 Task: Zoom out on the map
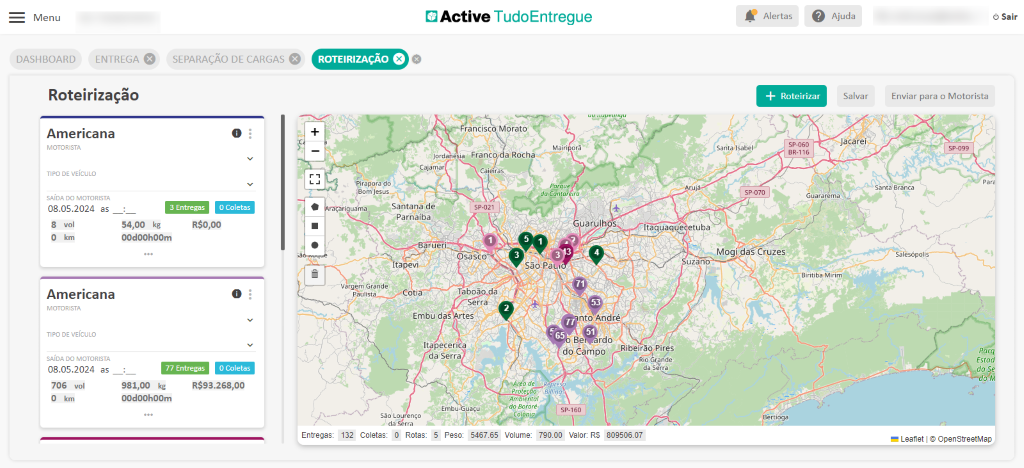(315, 151)
